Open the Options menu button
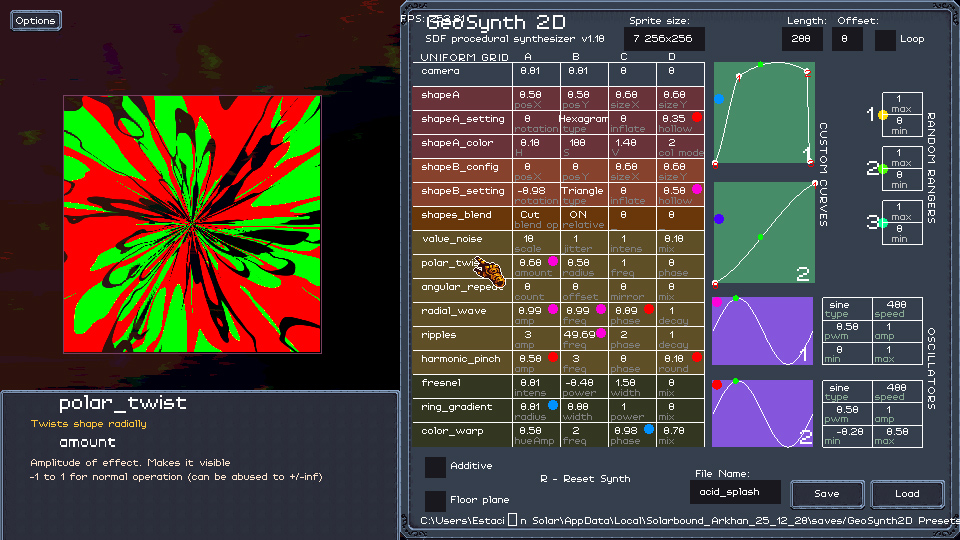 point(36,20)
